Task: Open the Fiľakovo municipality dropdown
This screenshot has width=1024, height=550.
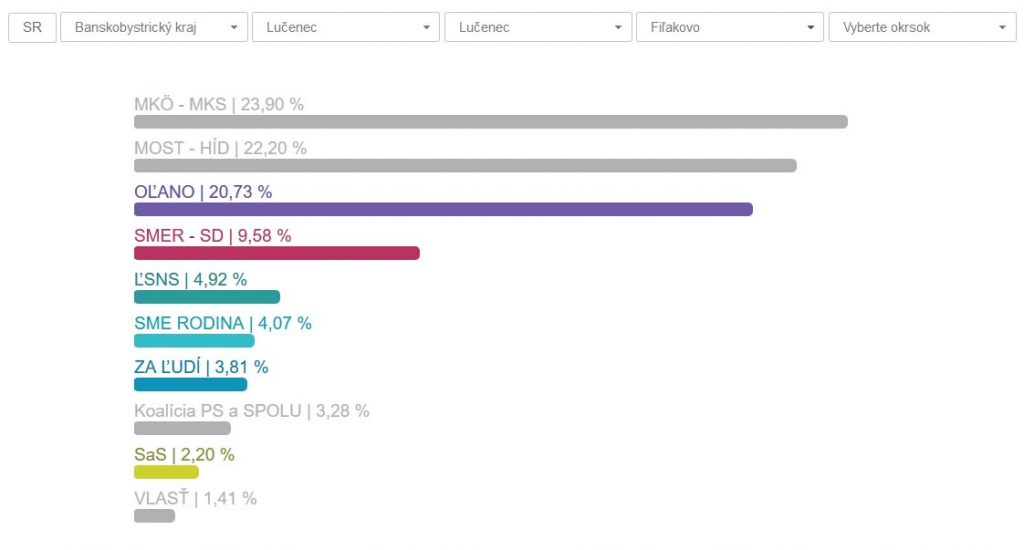Action: [729, 27]
